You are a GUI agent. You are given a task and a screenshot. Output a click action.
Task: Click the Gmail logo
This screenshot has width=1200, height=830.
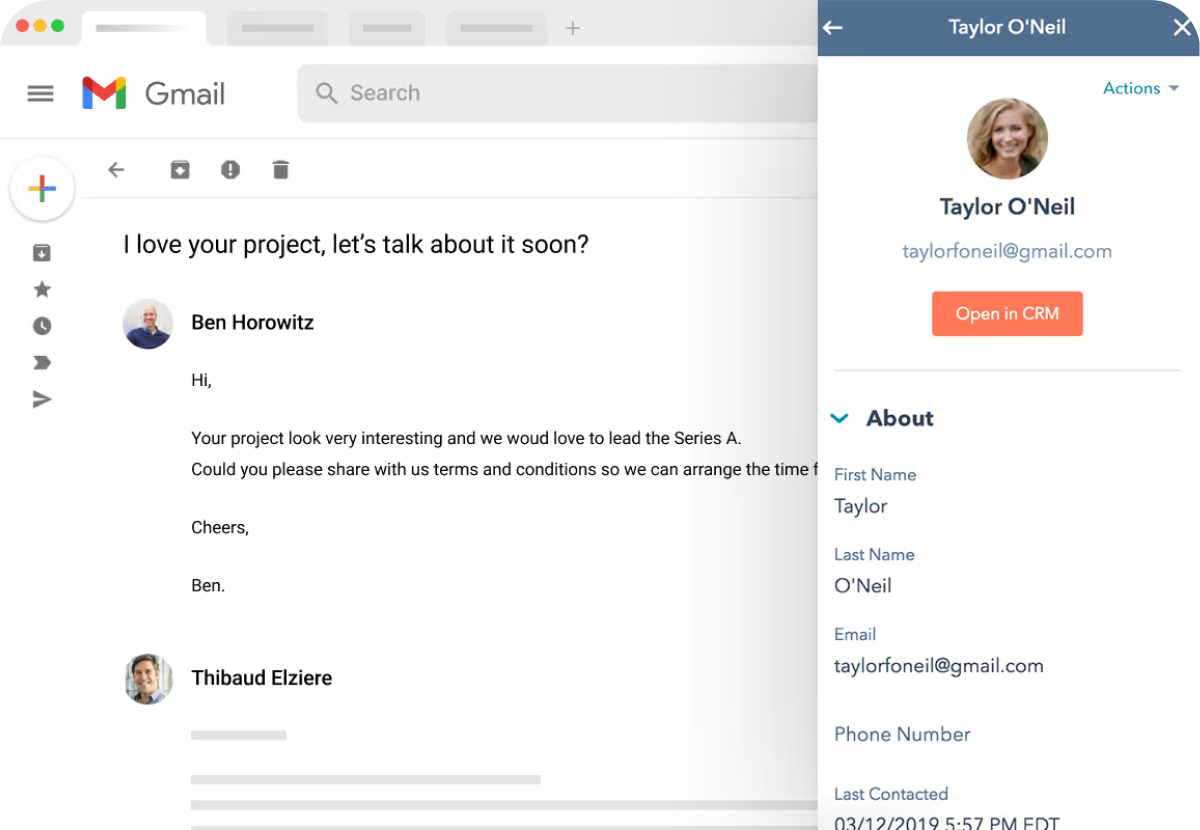point(154,93)
